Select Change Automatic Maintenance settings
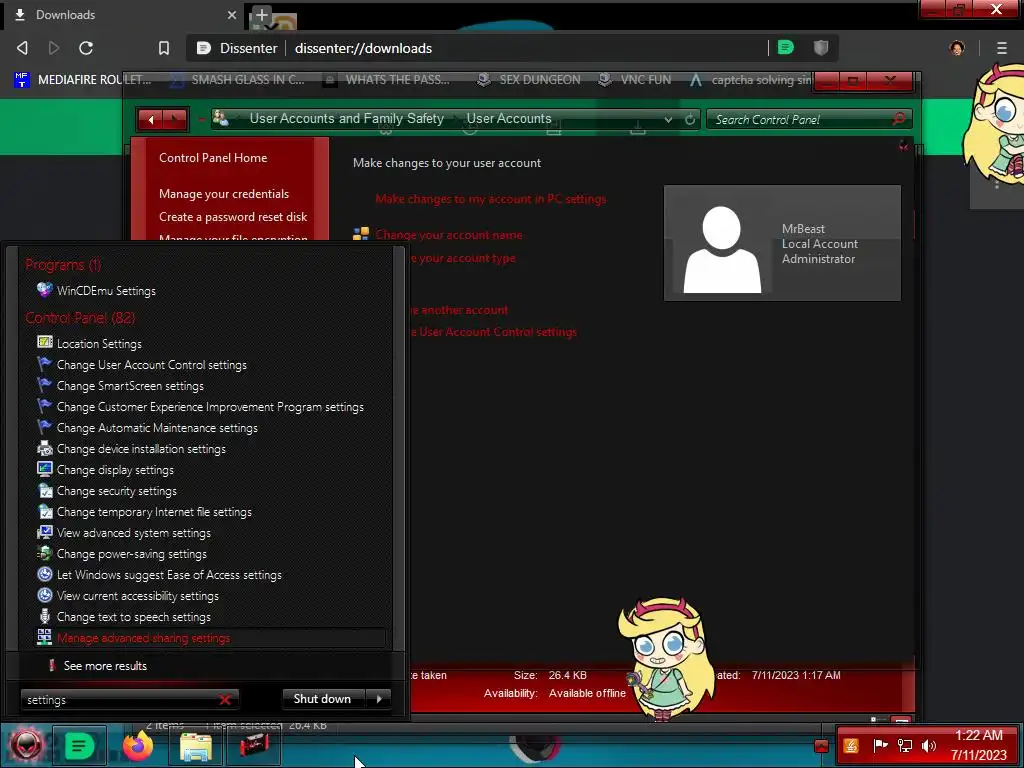Image resolution: width=1024 pixels, height=768 pixels. point(148,428)
